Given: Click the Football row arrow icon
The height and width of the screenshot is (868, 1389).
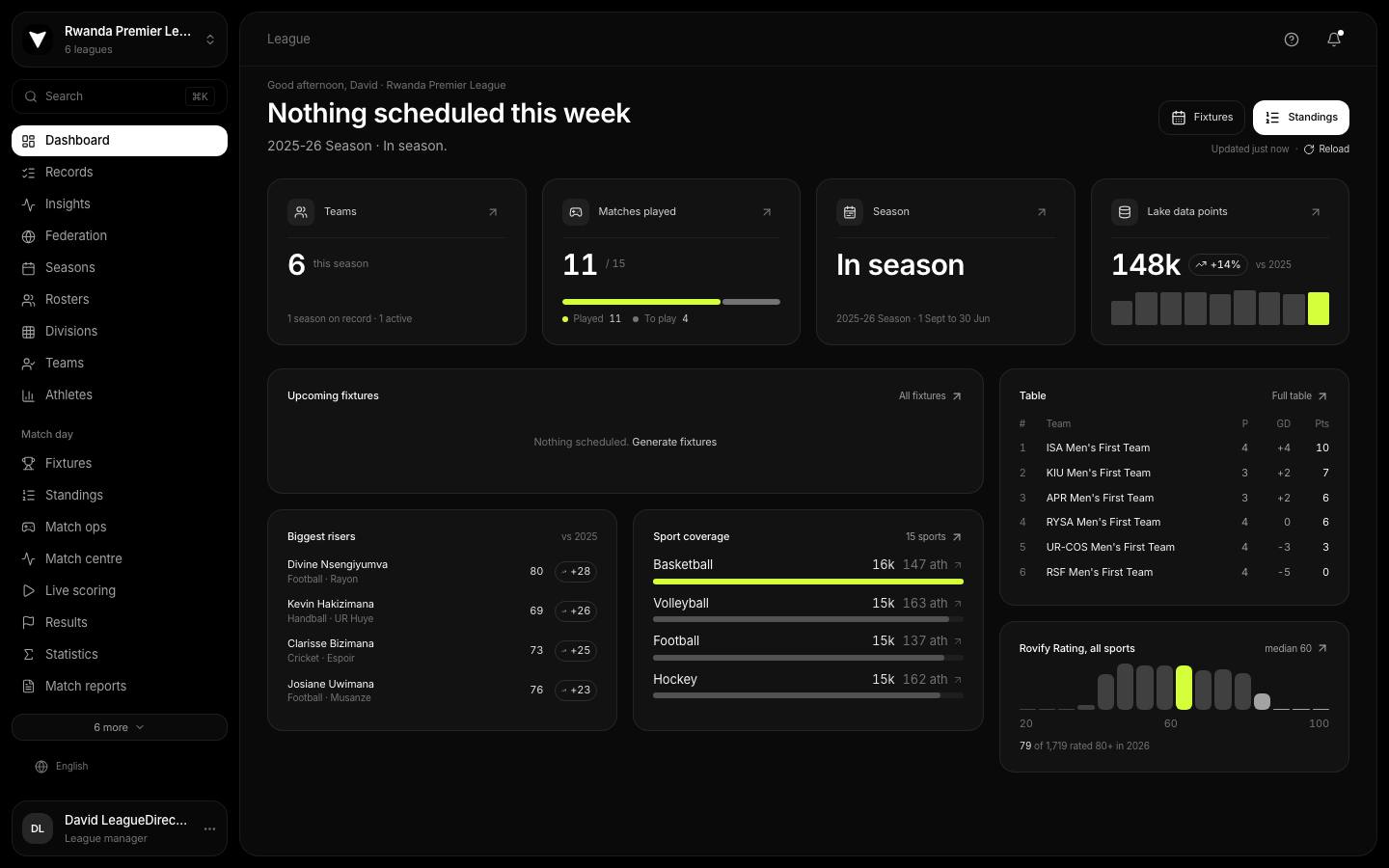Looking at the screenshot, I should pyautogui.click(x=958, y=641).
